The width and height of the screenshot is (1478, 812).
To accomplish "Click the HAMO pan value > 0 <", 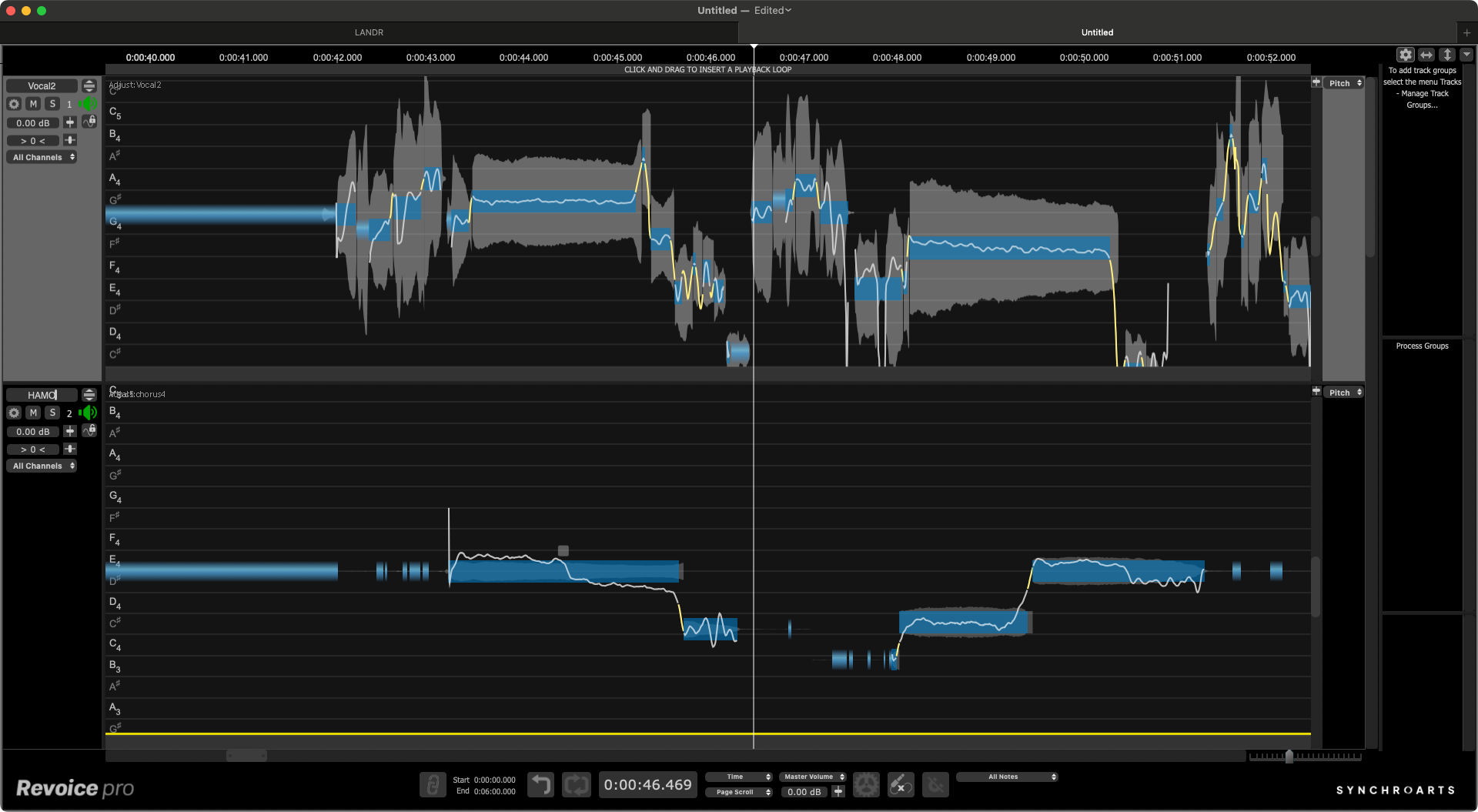I will click(x=33, y=449).
